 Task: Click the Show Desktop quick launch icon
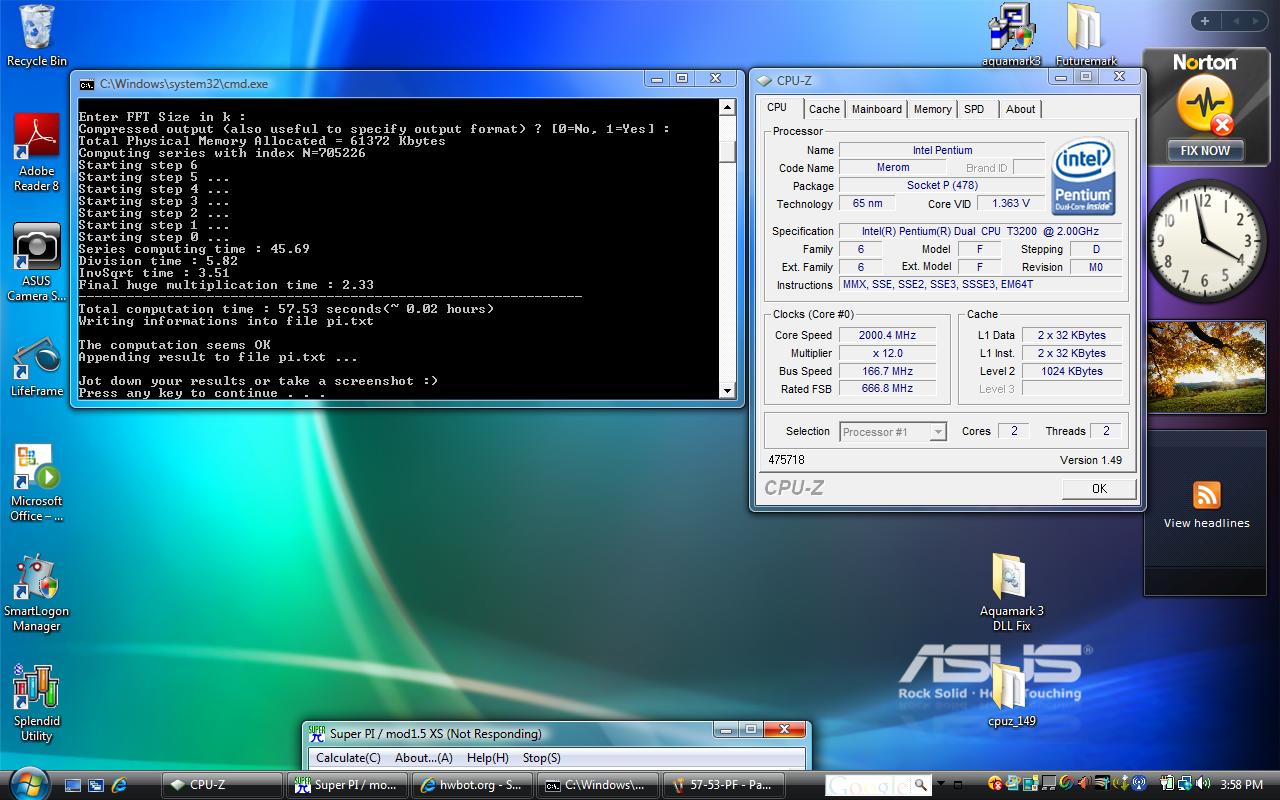point(73,785)
